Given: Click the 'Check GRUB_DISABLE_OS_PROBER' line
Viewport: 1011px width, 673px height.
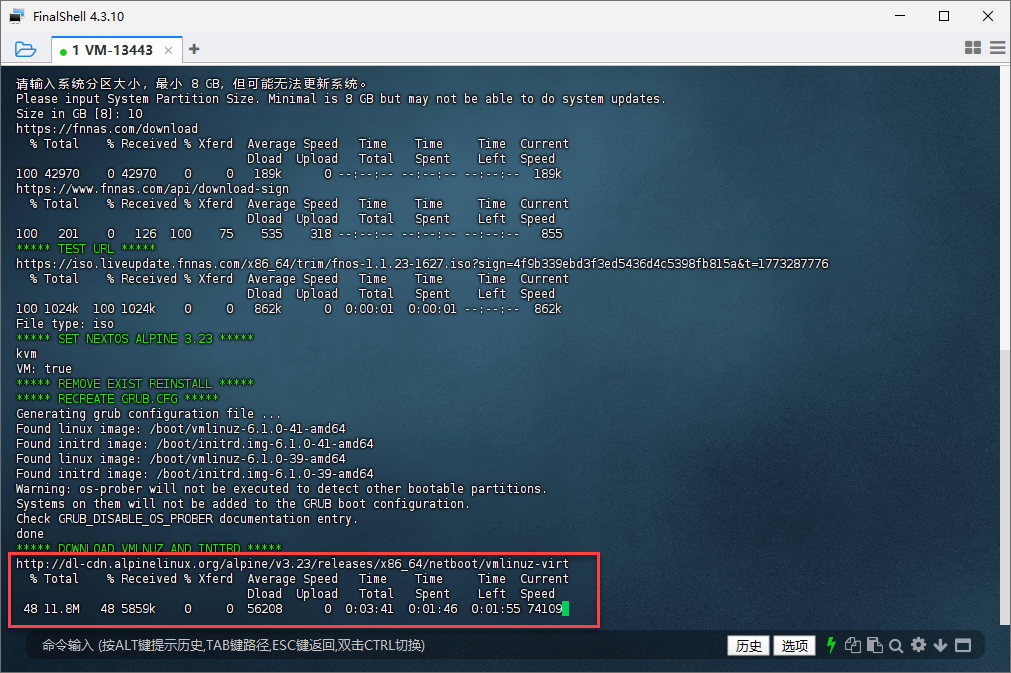Looking at the screenshot, I should tap(187, 519).
